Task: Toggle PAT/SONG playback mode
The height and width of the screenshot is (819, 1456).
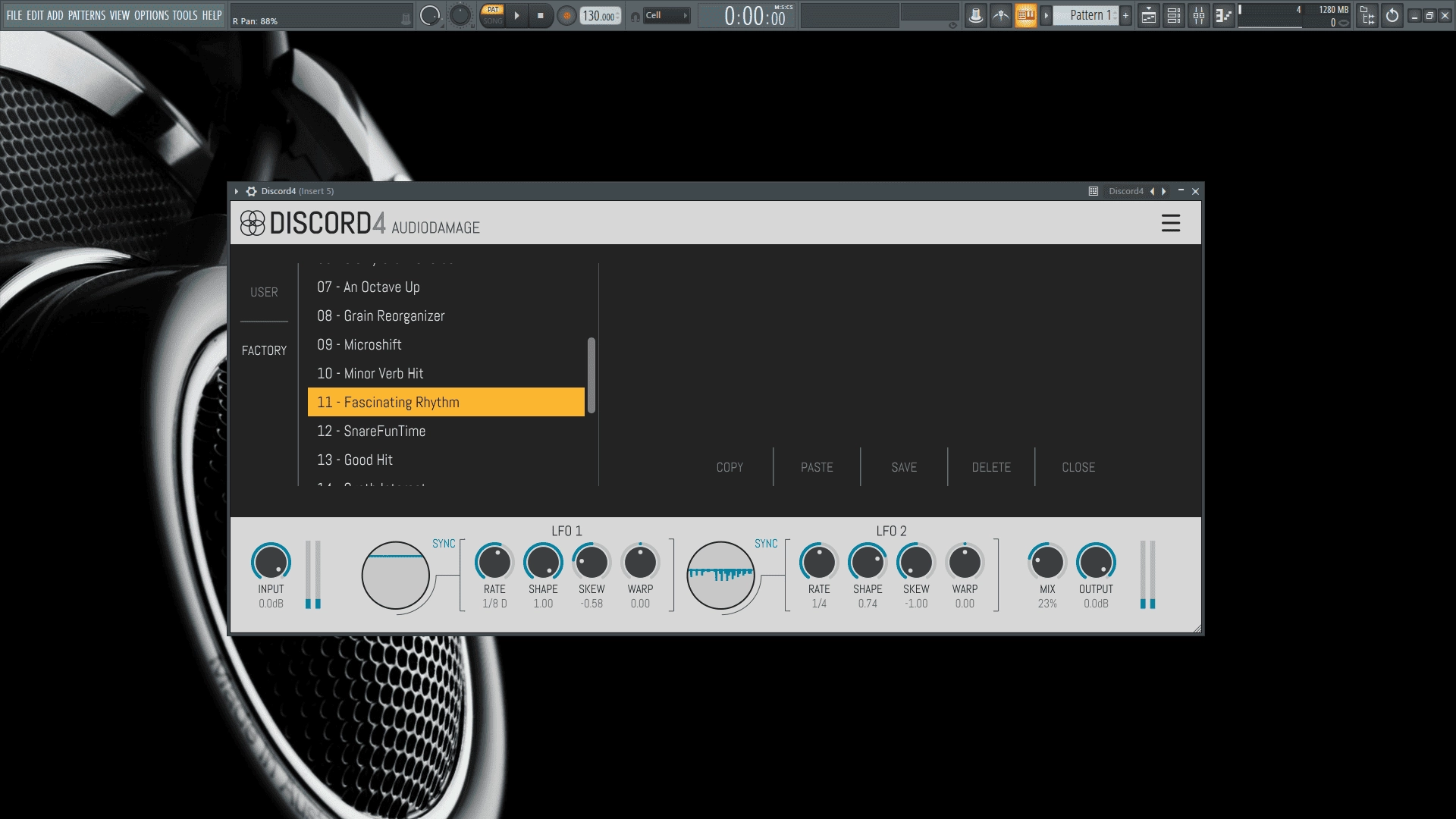Action: click(493, 15)
